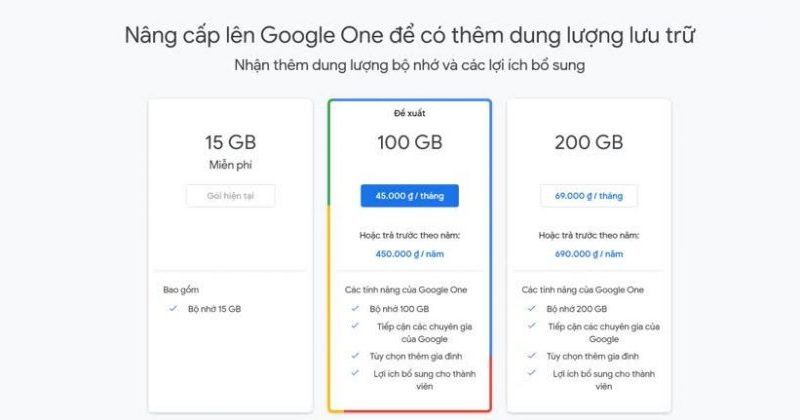Screen dimensions: 800x420
Task: Click 200 GB plan's Lợi ích bổ sung checkmark
Action: 531,373
